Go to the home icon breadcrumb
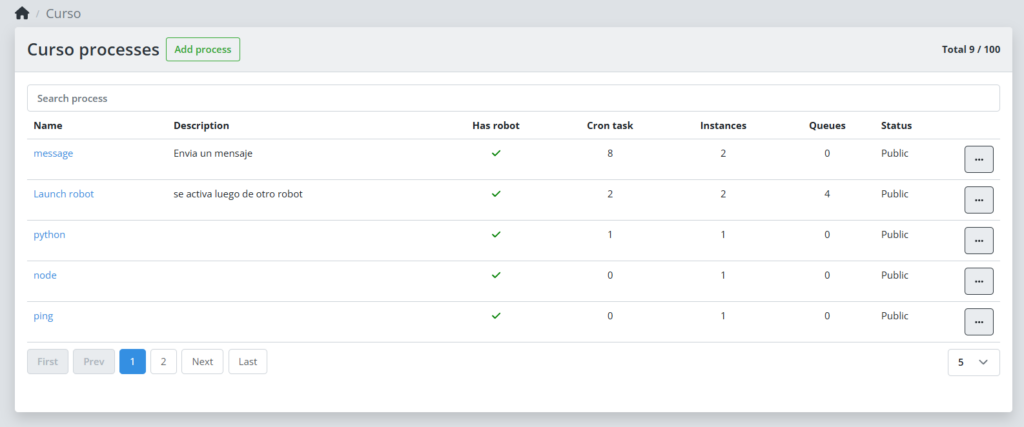 point(22,13)
